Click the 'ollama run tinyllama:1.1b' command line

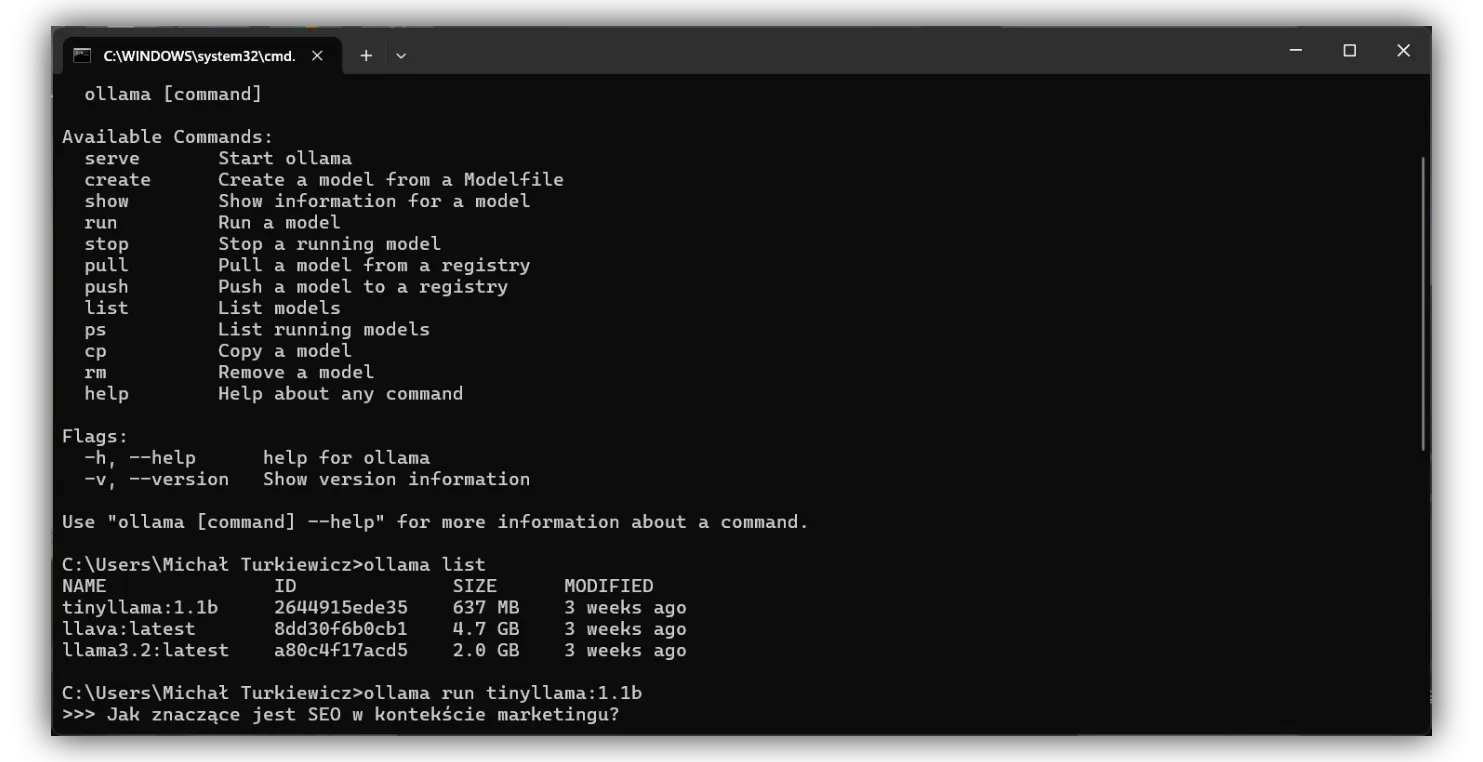click(x=352, y=693)
